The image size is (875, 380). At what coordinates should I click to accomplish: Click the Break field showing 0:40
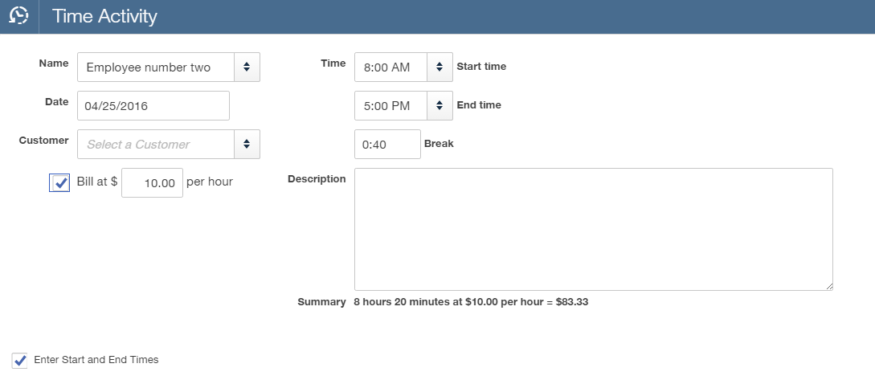(x=387, y=144)
